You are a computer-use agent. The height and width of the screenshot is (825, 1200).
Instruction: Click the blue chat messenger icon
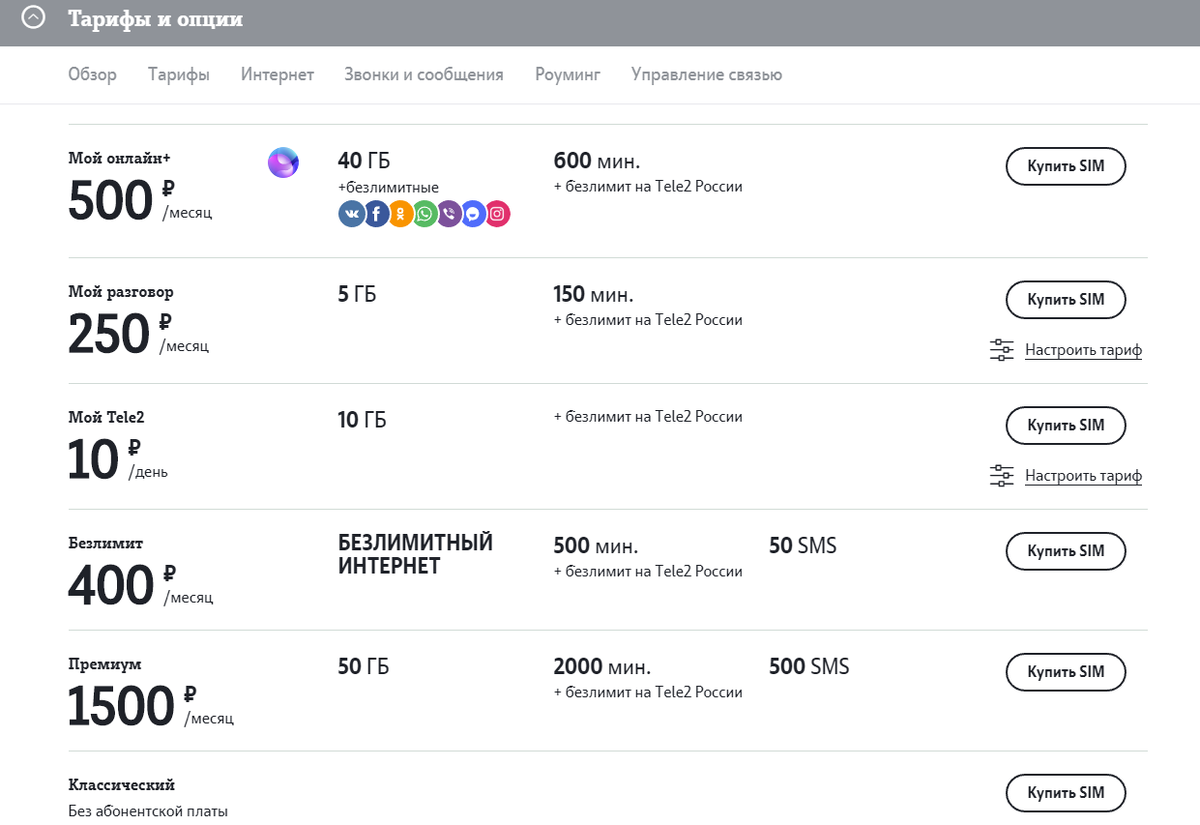point(473,213)
